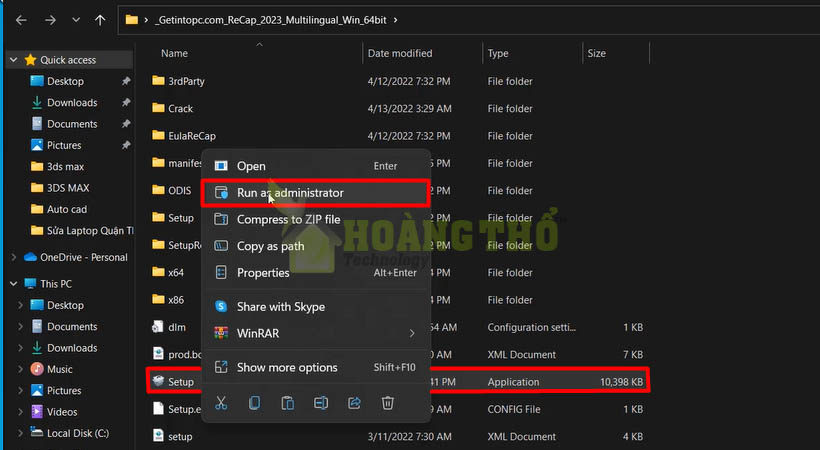This screenshot has width=820, height=450.
Task: Expand Music under This PC
Action: pyautogui.click(x=20, y=369)
